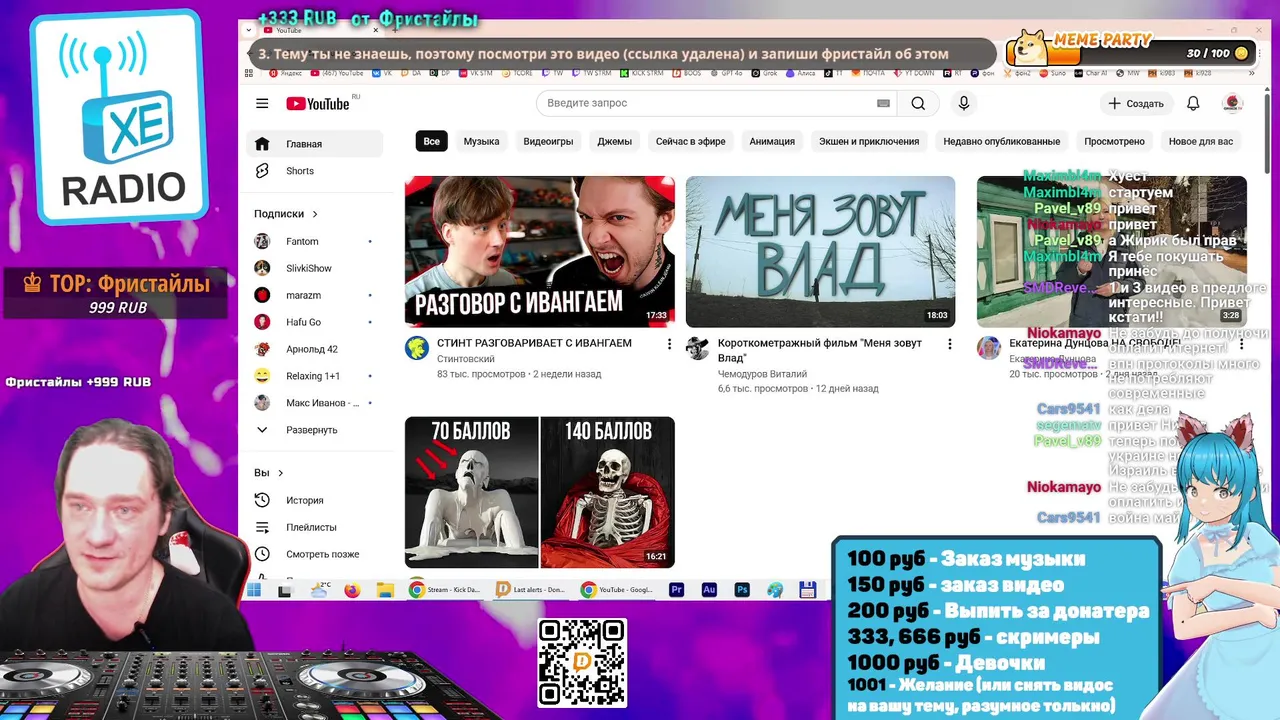
Task: Open Windows Start menu
Action: point(254,590)
